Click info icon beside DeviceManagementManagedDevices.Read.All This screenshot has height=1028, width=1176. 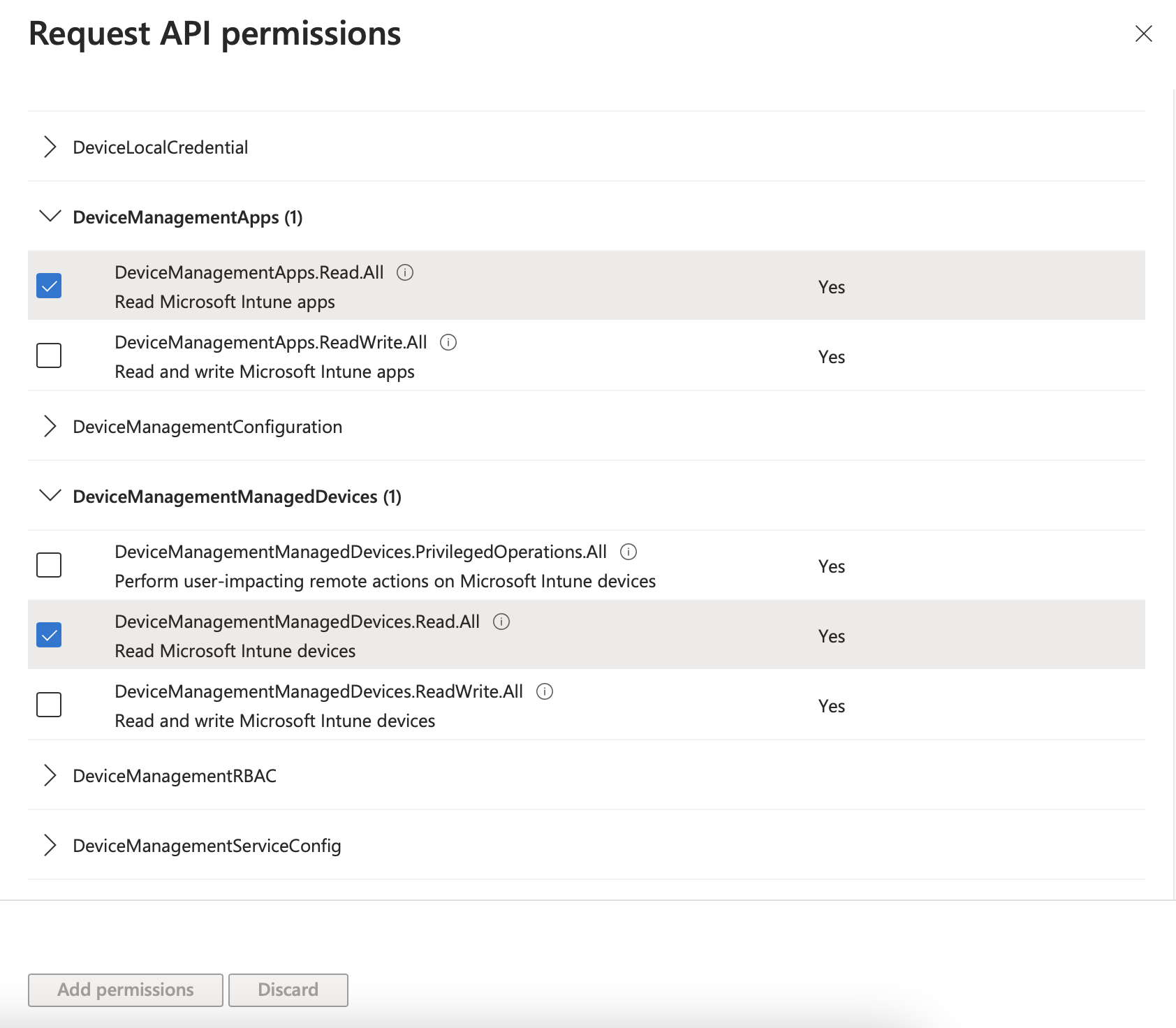coord(501,622)
